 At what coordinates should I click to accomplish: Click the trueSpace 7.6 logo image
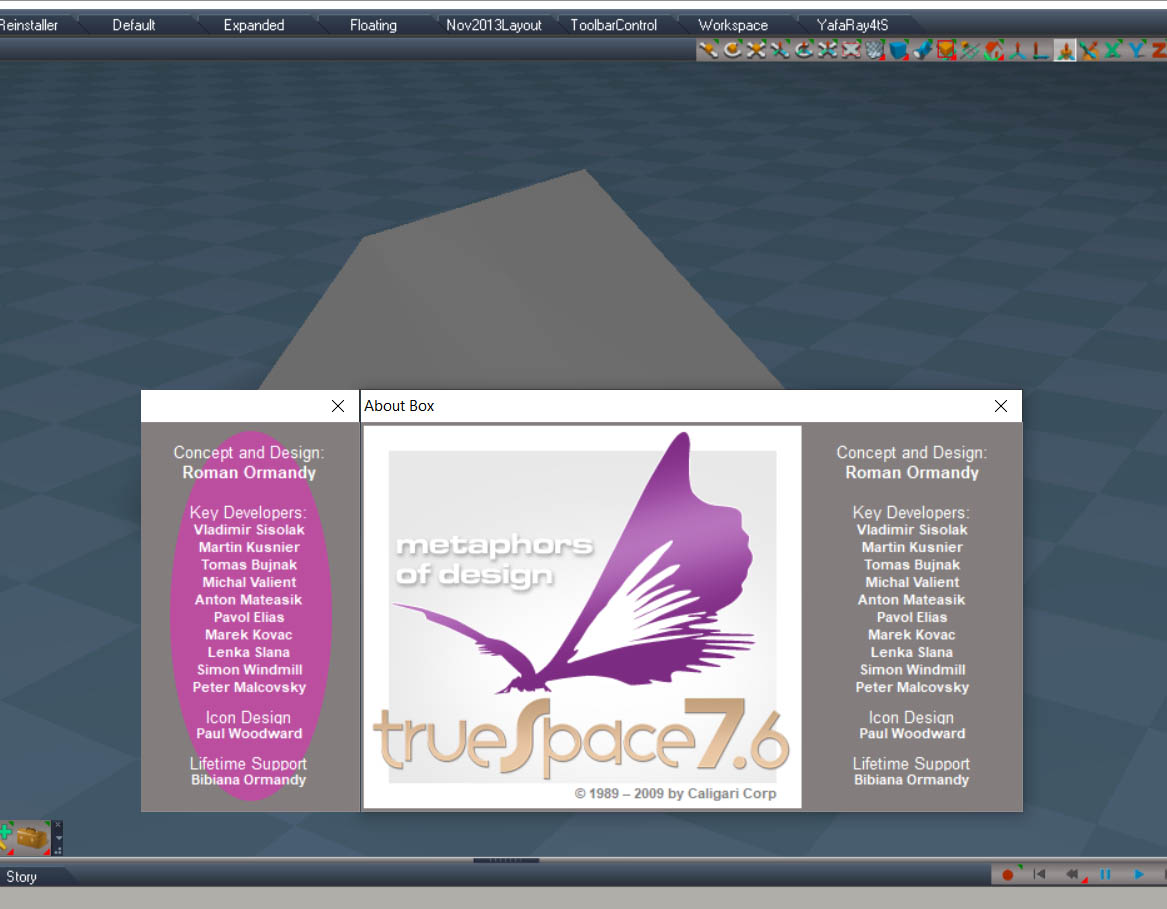point(583,739)
